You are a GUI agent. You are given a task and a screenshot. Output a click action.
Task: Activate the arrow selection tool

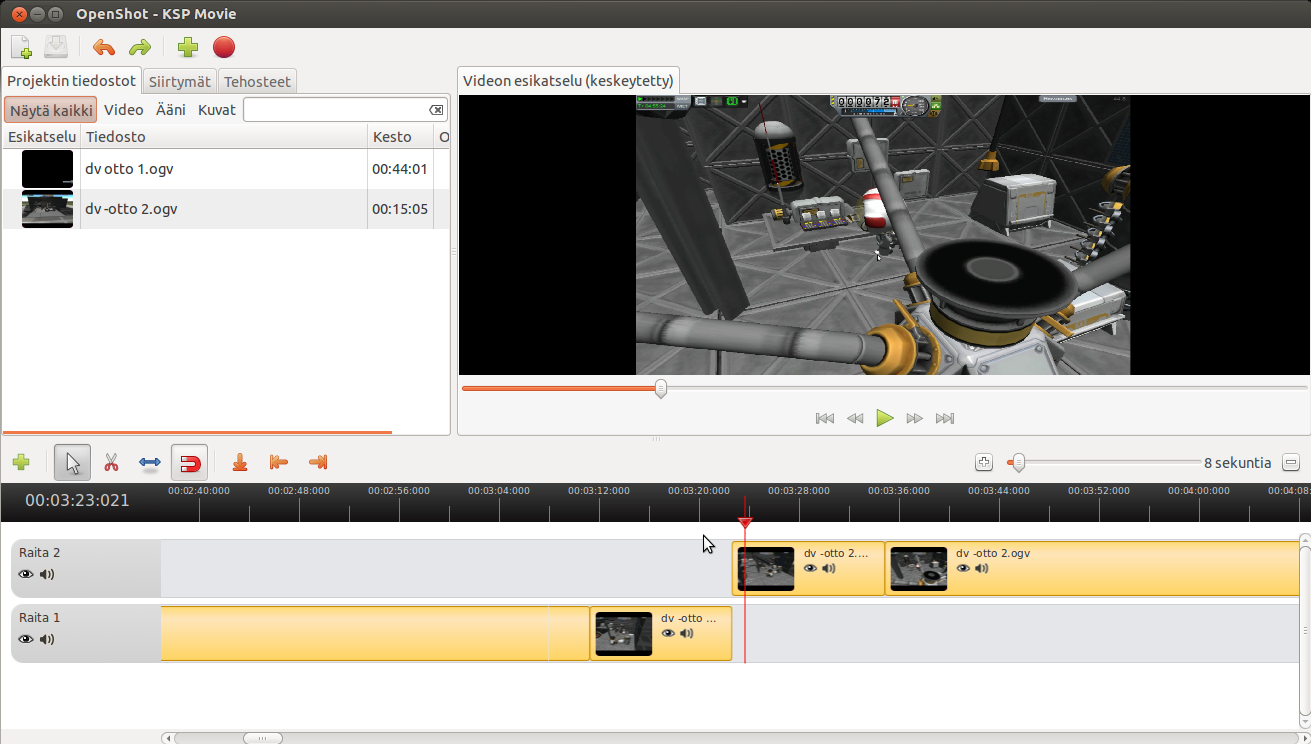[x=72, y=463]
